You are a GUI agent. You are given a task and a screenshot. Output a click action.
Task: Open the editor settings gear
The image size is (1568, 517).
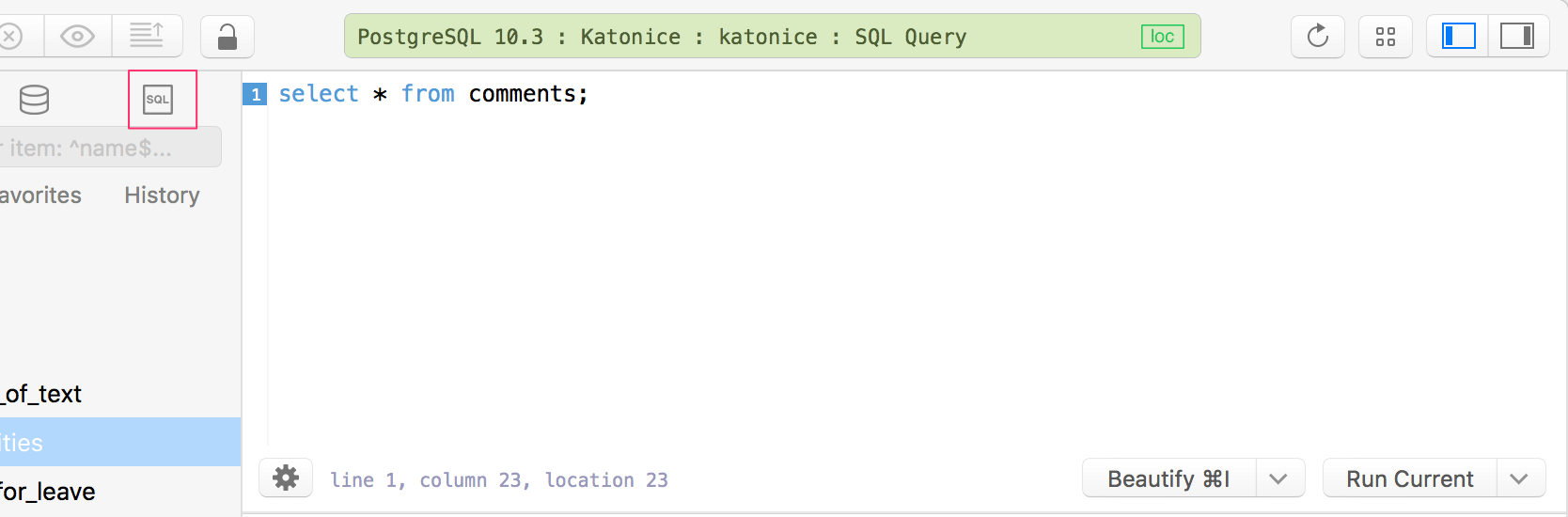pos(286,478)
